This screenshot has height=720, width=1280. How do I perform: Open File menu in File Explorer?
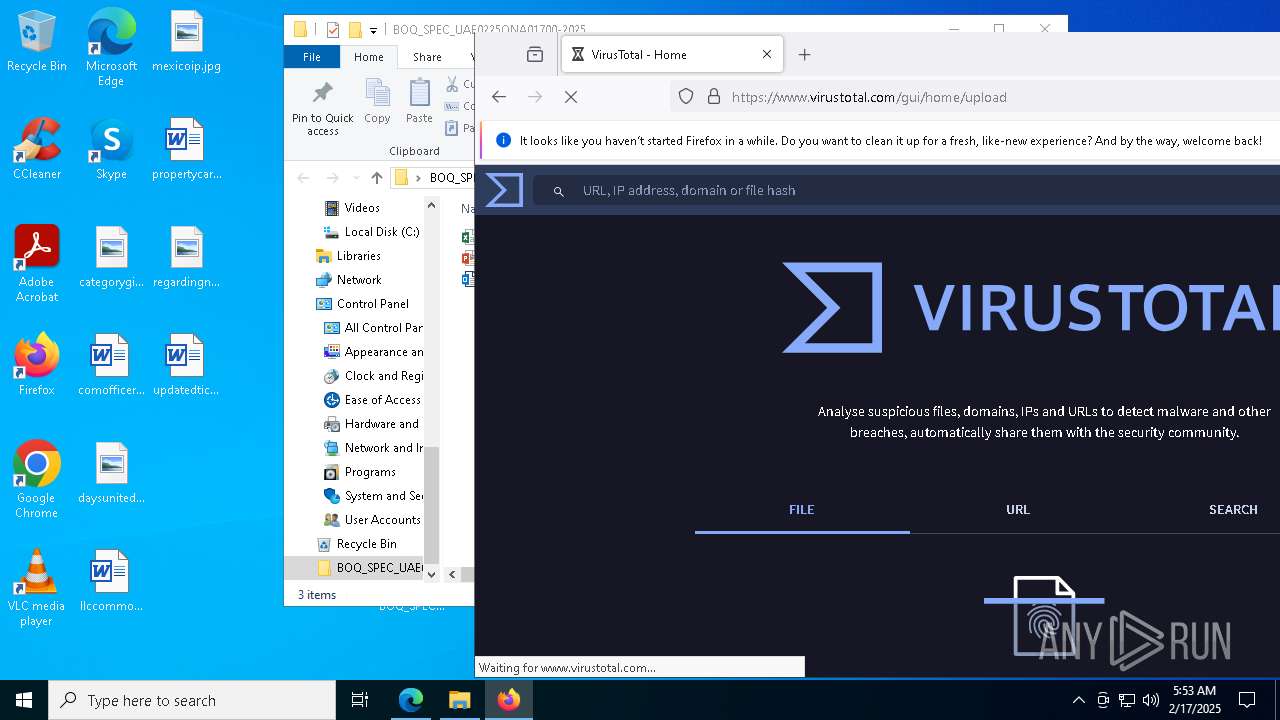click(x=312, y=57)
